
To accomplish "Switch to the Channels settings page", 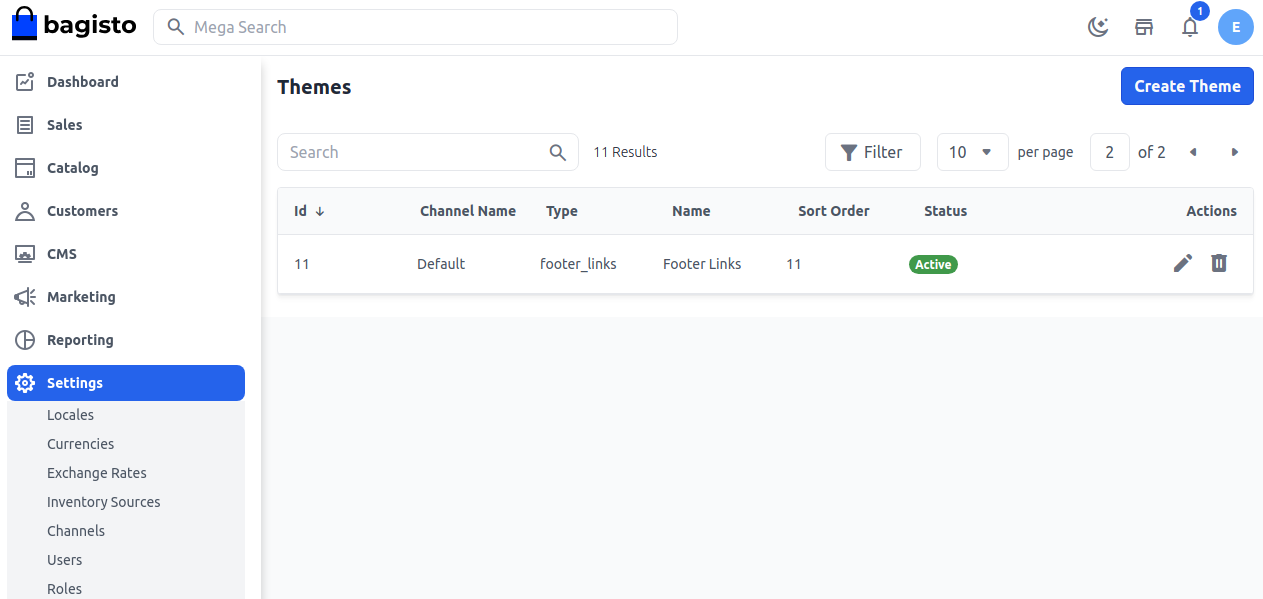I will 76,530.
